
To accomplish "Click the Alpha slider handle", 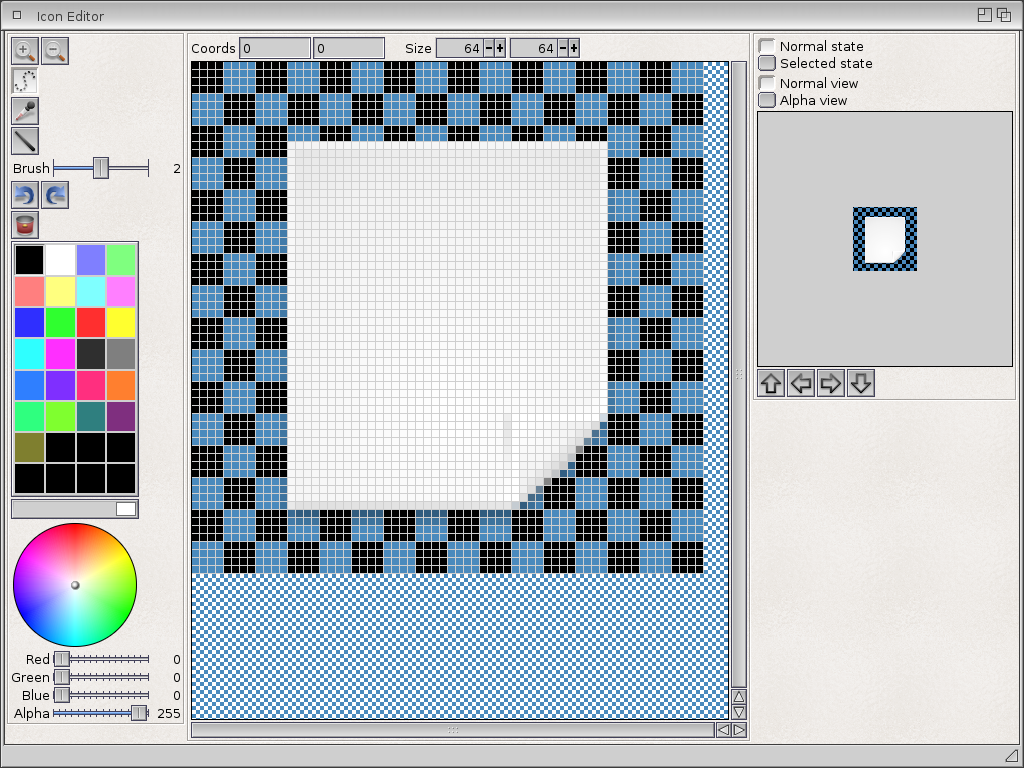I will coord(139,713).
